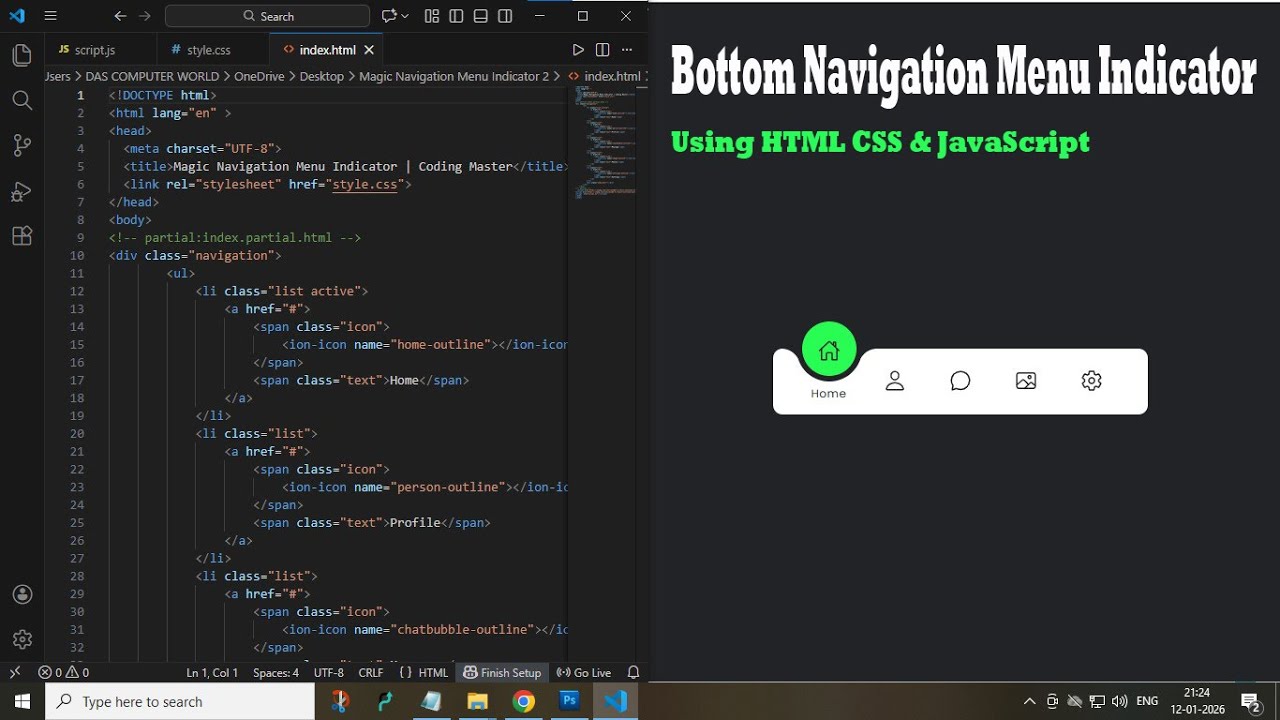This screenshot has height=720, width=1280.
Task: Click the settings gear icon in preview
Action: pos(1092,381)
